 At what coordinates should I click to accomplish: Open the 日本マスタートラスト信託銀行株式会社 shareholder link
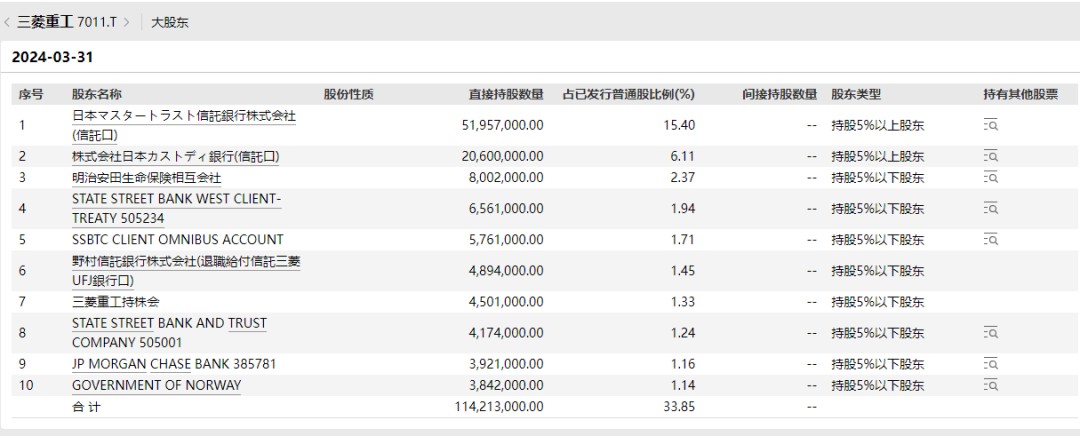pos(184,125)
